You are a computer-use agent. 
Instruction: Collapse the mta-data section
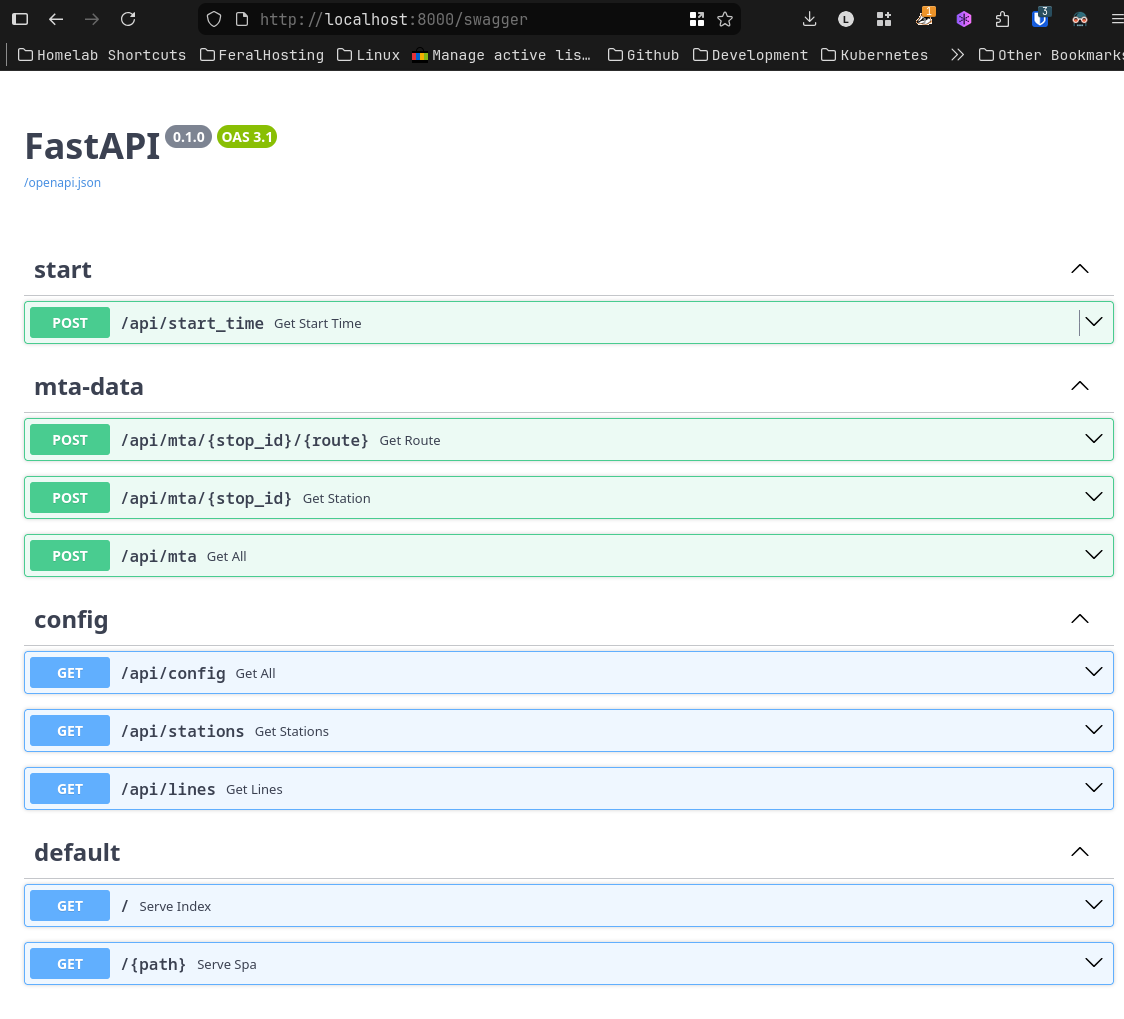click(1079, 386)
